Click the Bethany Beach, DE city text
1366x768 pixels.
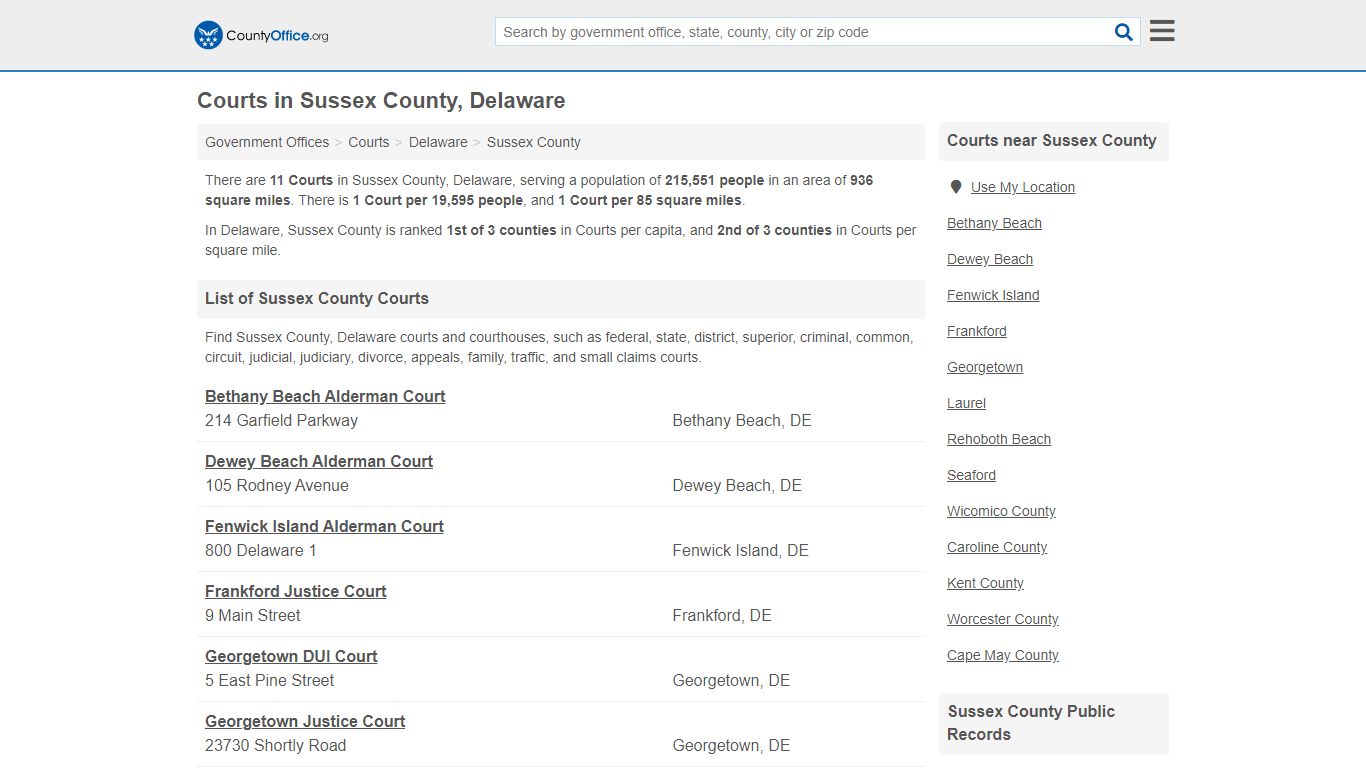click(x=742, y=421)
